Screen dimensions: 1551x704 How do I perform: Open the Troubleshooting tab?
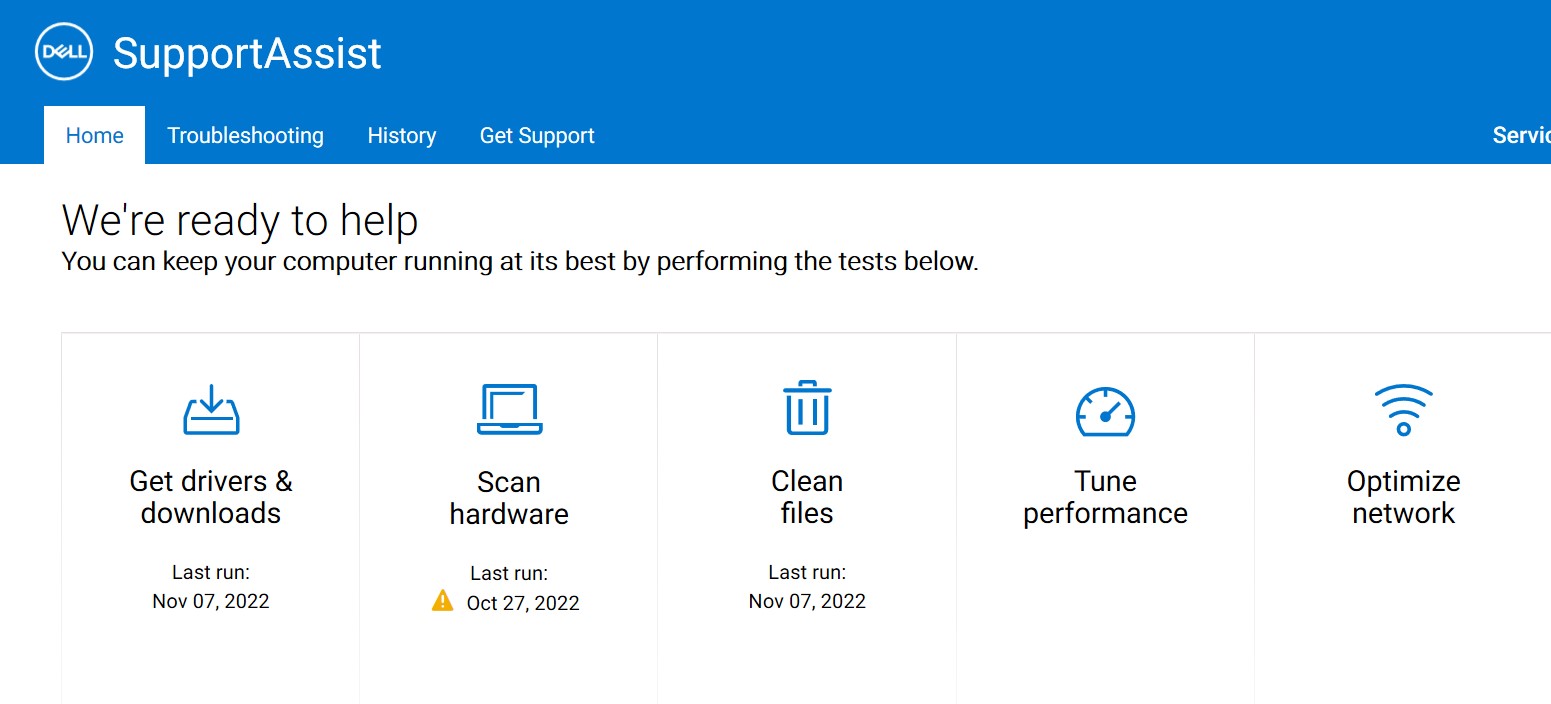pyautogui.click(x=245, y=135)
